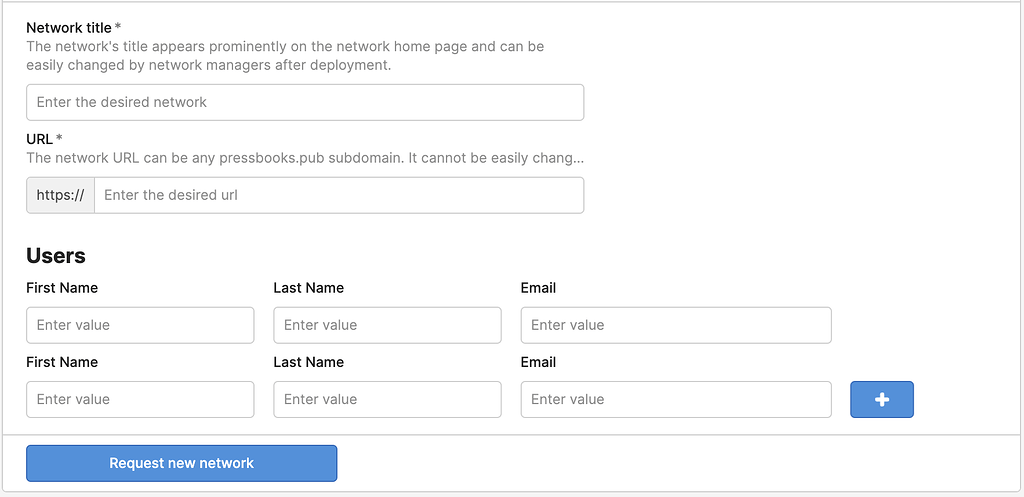The image size is (1024, 497).
Task: Click the truncated URL description text
Action: coord(304,158)
